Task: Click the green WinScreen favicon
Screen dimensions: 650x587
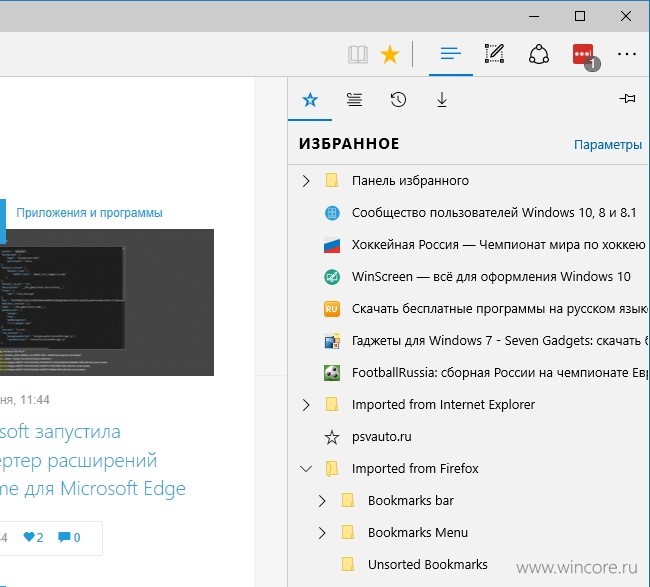Action: point(332,277)
